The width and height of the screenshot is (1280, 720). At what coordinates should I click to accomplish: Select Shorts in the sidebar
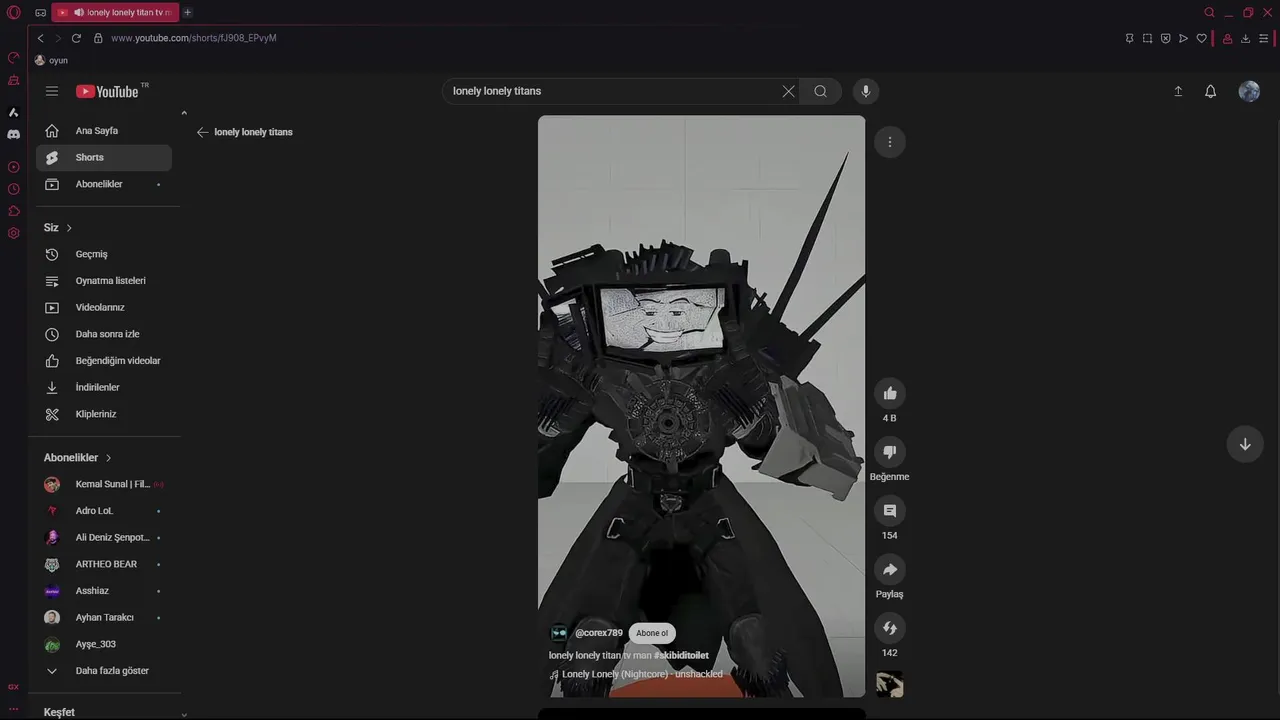click(104, 157)
